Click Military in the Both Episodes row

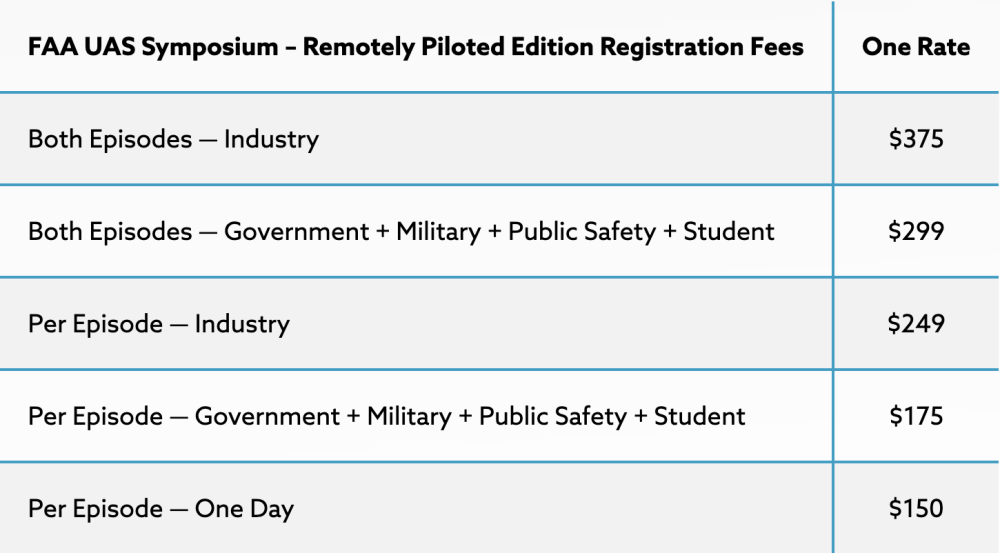pos(441,231)
